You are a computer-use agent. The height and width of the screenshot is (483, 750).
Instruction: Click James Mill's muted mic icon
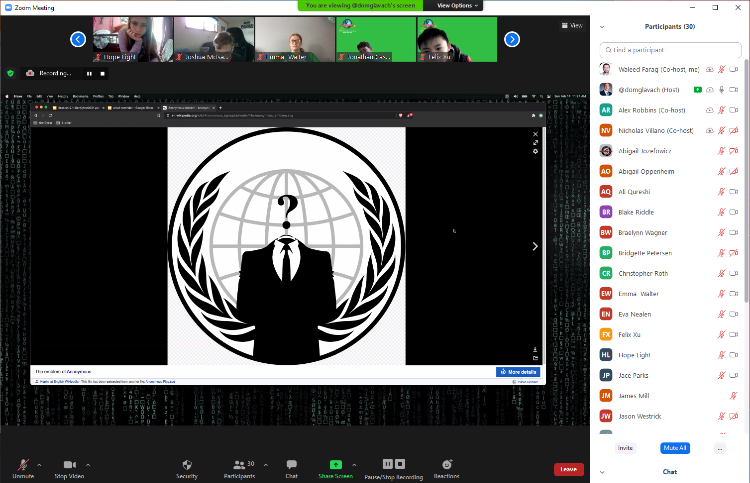[733, 396]
